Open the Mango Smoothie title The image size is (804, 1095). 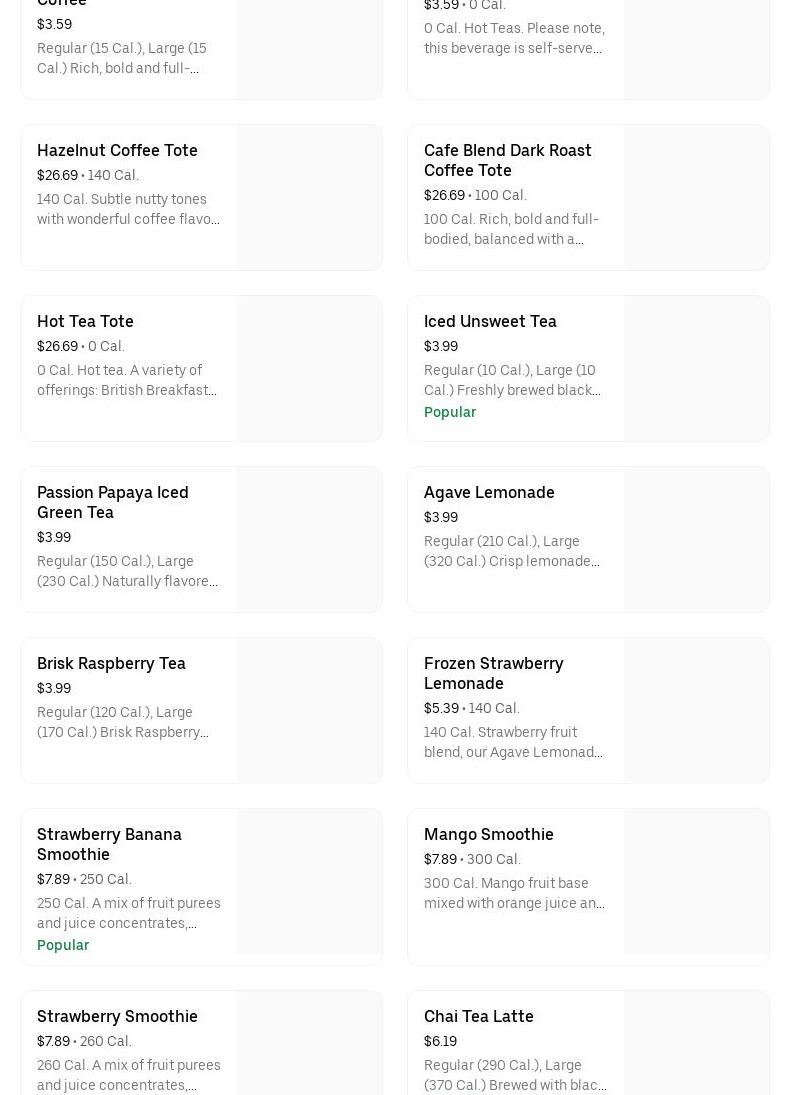click(x=488, y=834)
